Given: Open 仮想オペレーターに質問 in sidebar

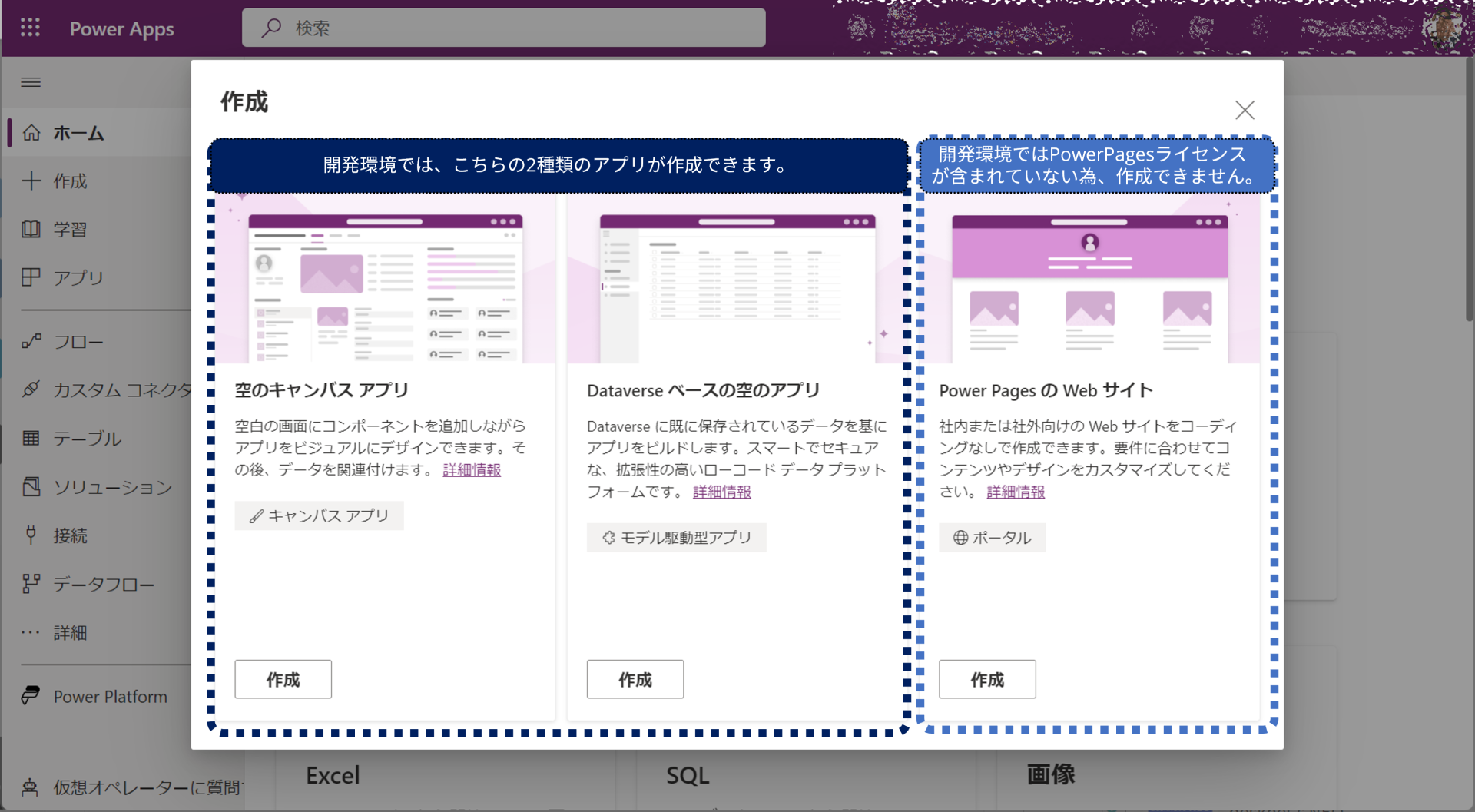Looking at the screenshot, I should click(x=147, y=787).
